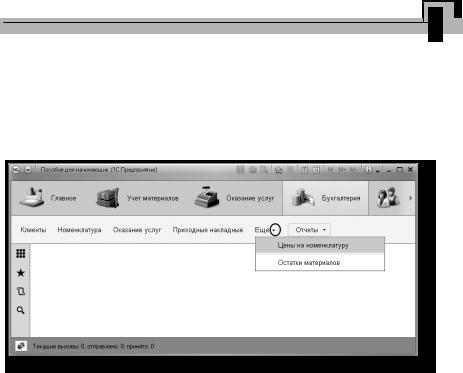Open the Calendar icon in title bar

point(316,170)
